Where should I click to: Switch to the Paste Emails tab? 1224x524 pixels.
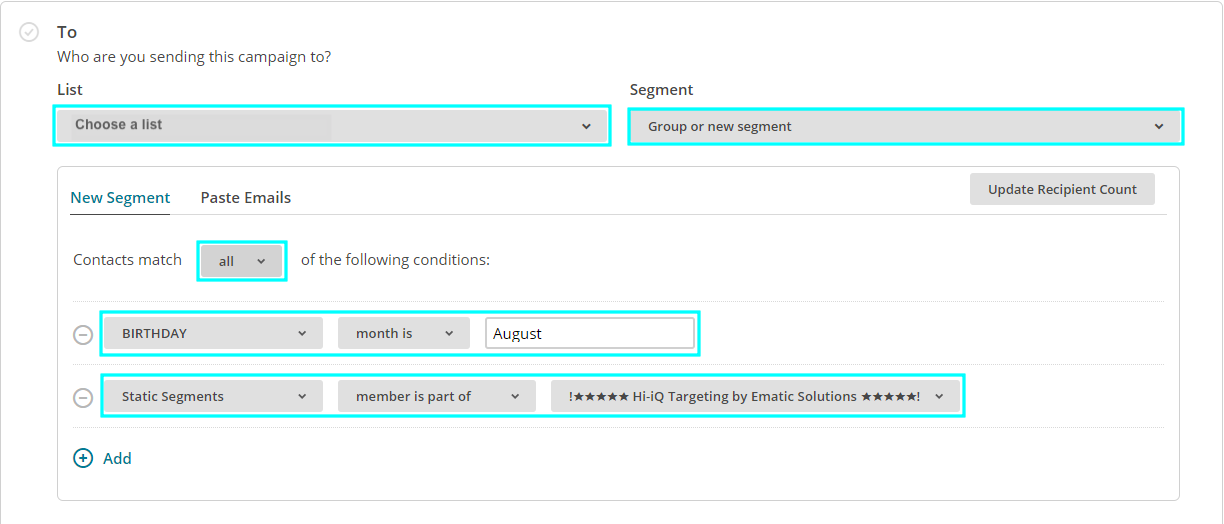coord(246,198)
